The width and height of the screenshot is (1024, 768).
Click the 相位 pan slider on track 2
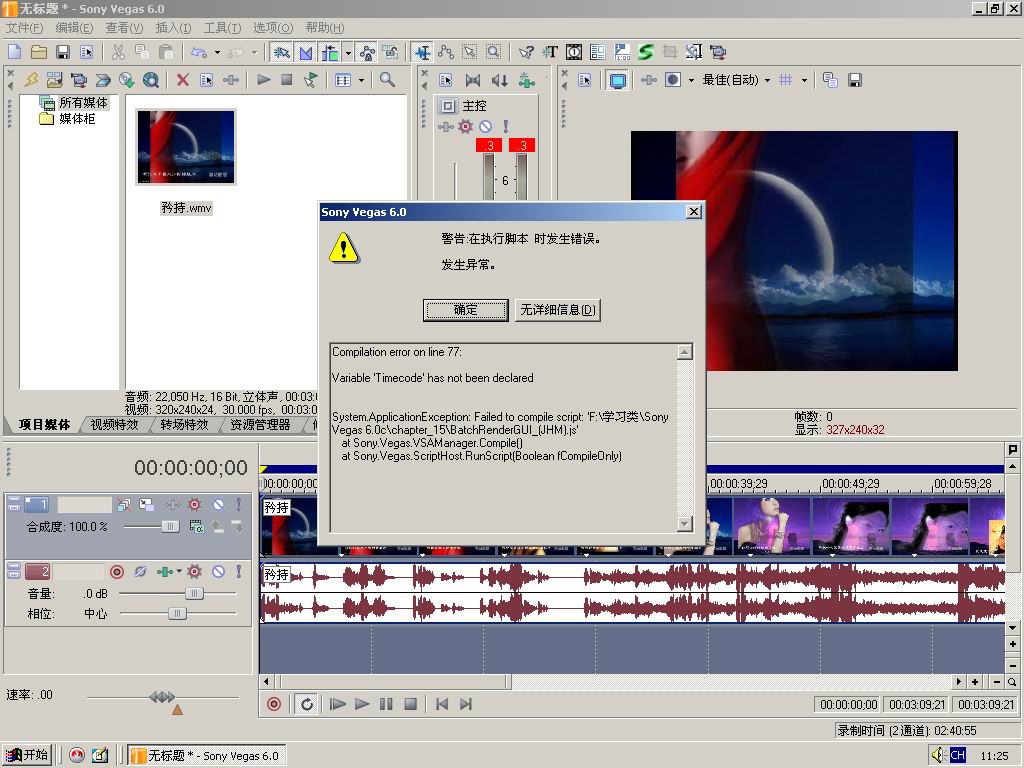177,614
